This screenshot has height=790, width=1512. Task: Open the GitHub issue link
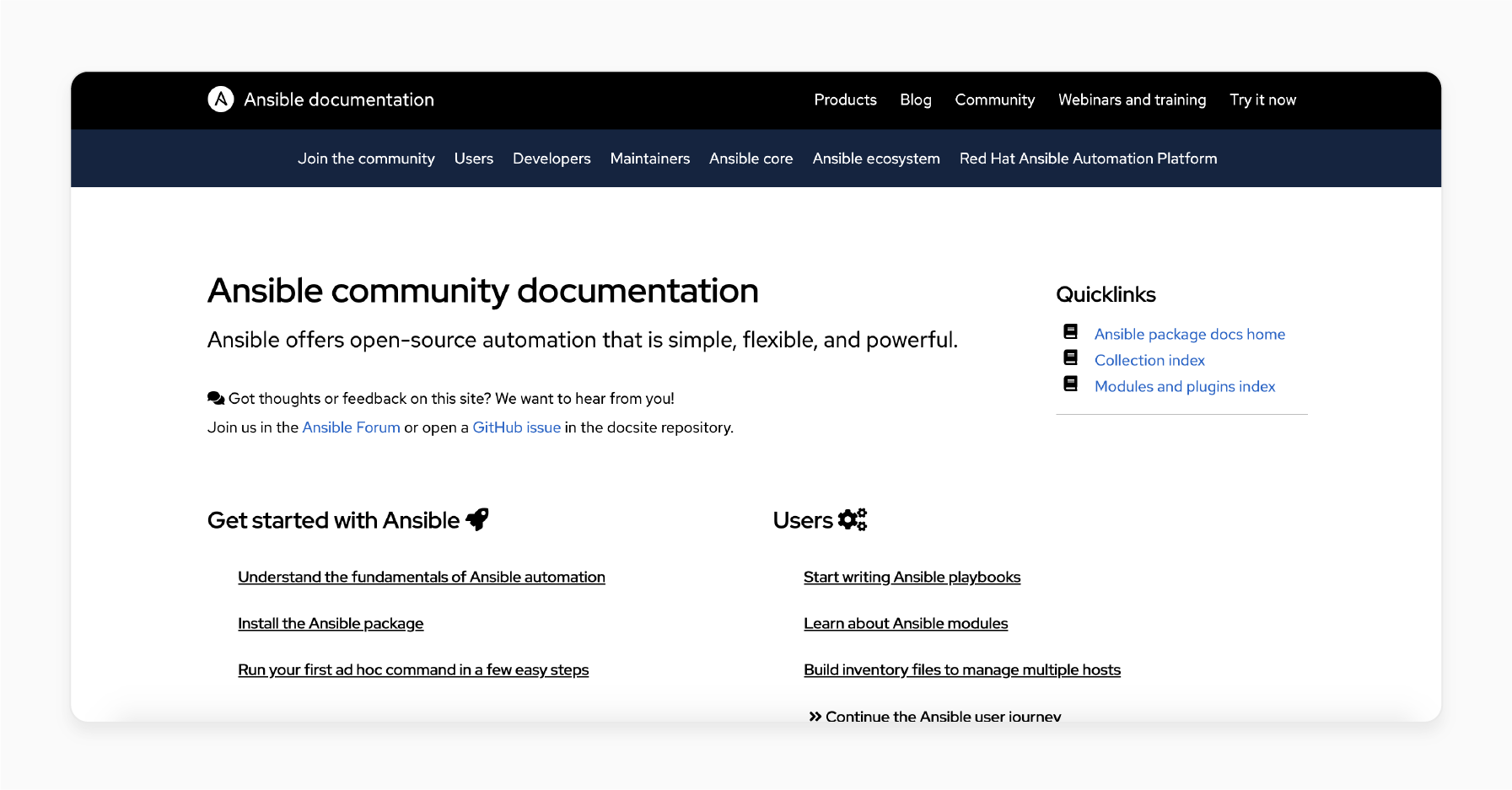(x=517, y=427)
